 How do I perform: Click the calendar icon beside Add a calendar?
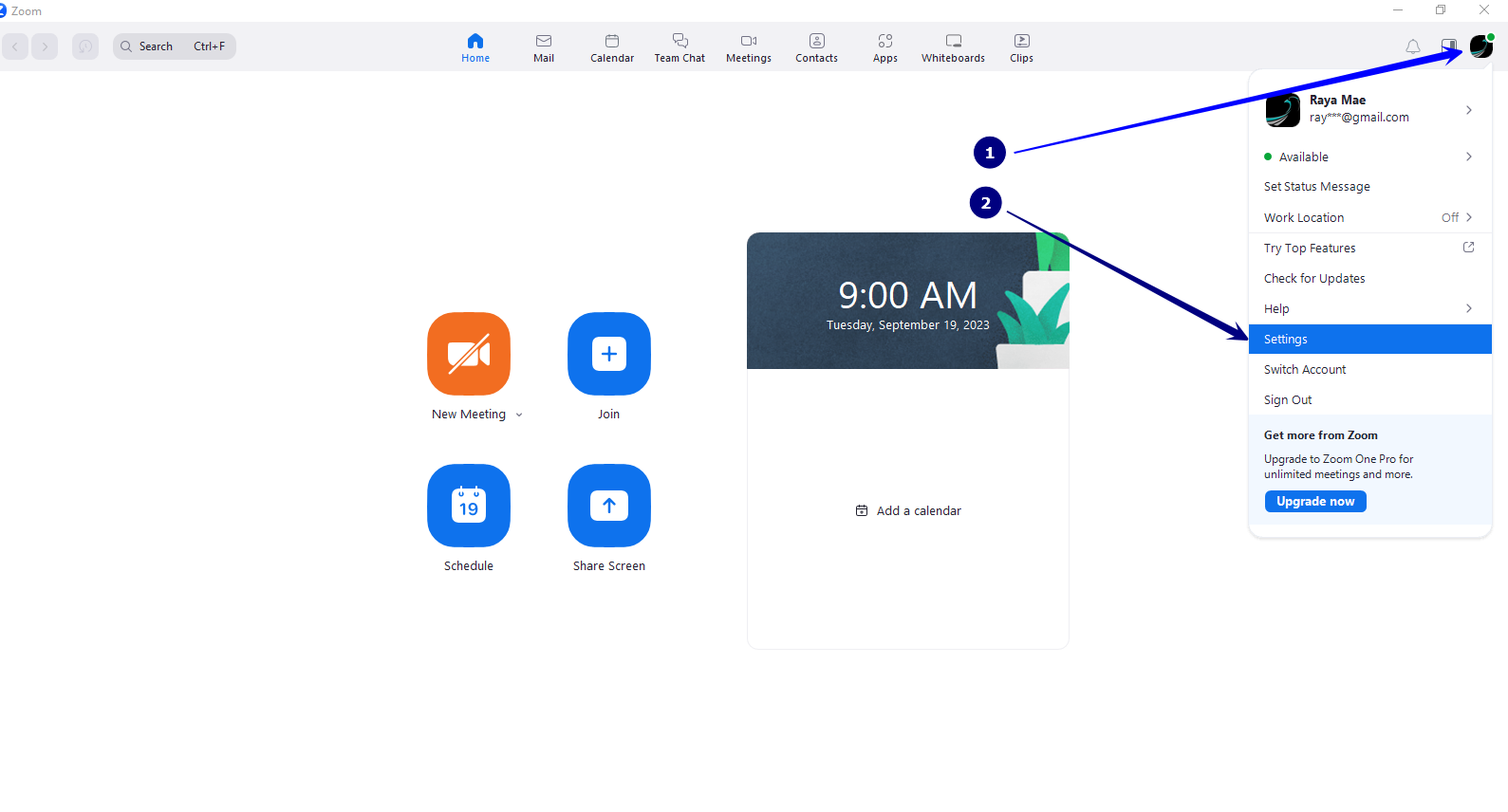point(862,510)
